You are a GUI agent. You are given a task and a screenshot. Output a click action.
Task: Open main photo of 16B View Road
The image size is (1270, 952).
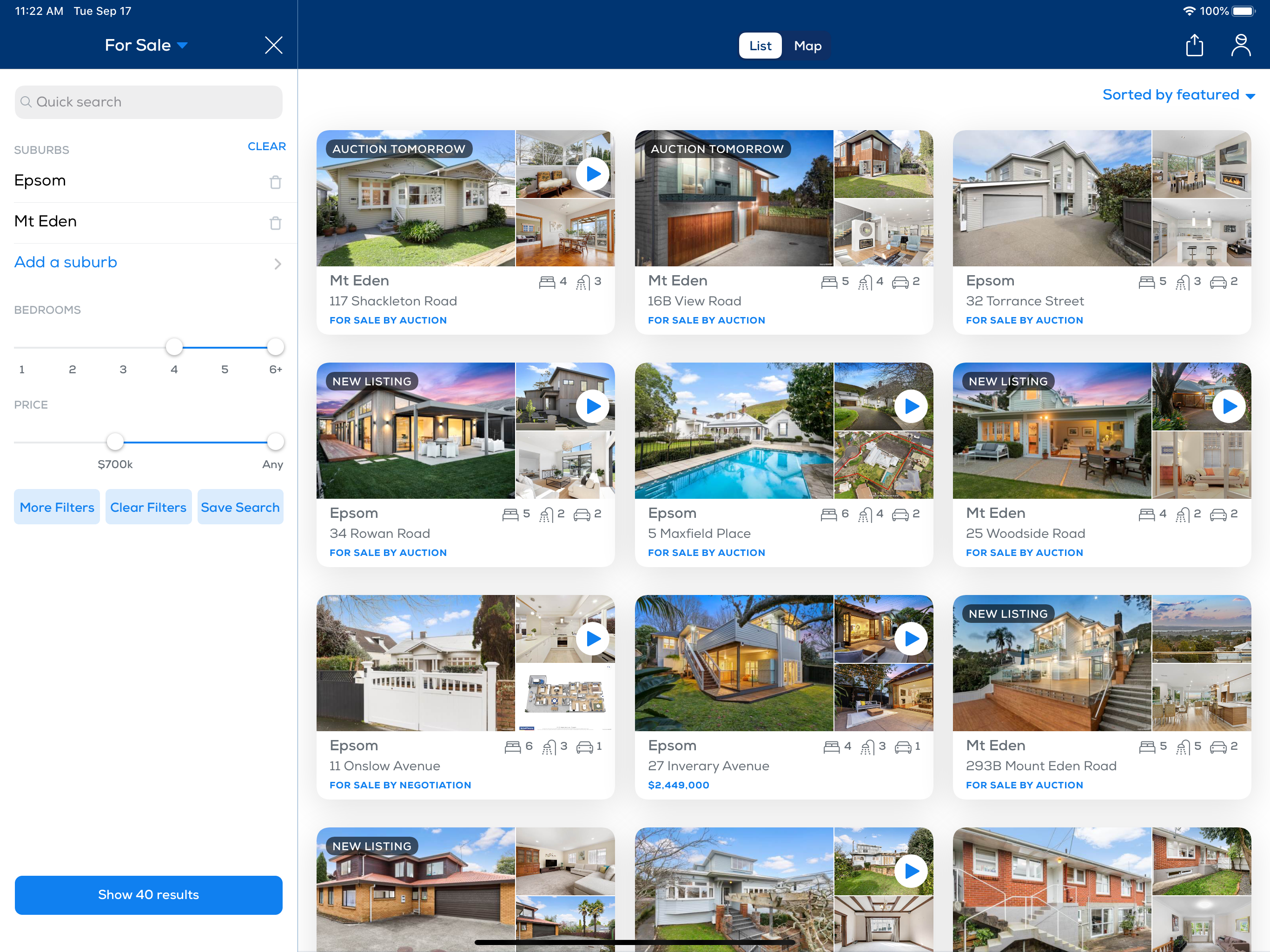(x=734, y=198)
